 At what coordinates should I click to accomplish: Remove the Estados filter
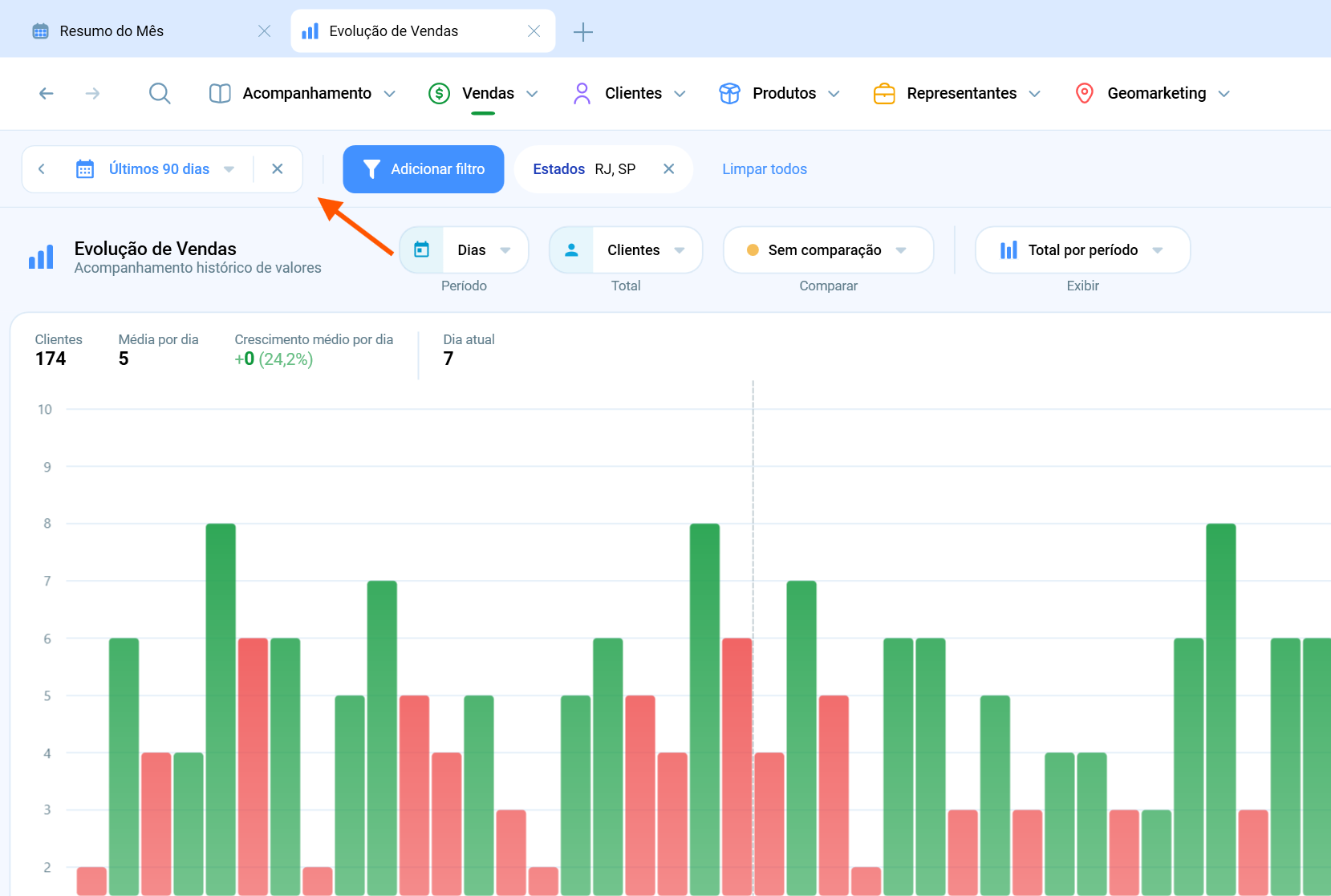[x=669, y=169]
